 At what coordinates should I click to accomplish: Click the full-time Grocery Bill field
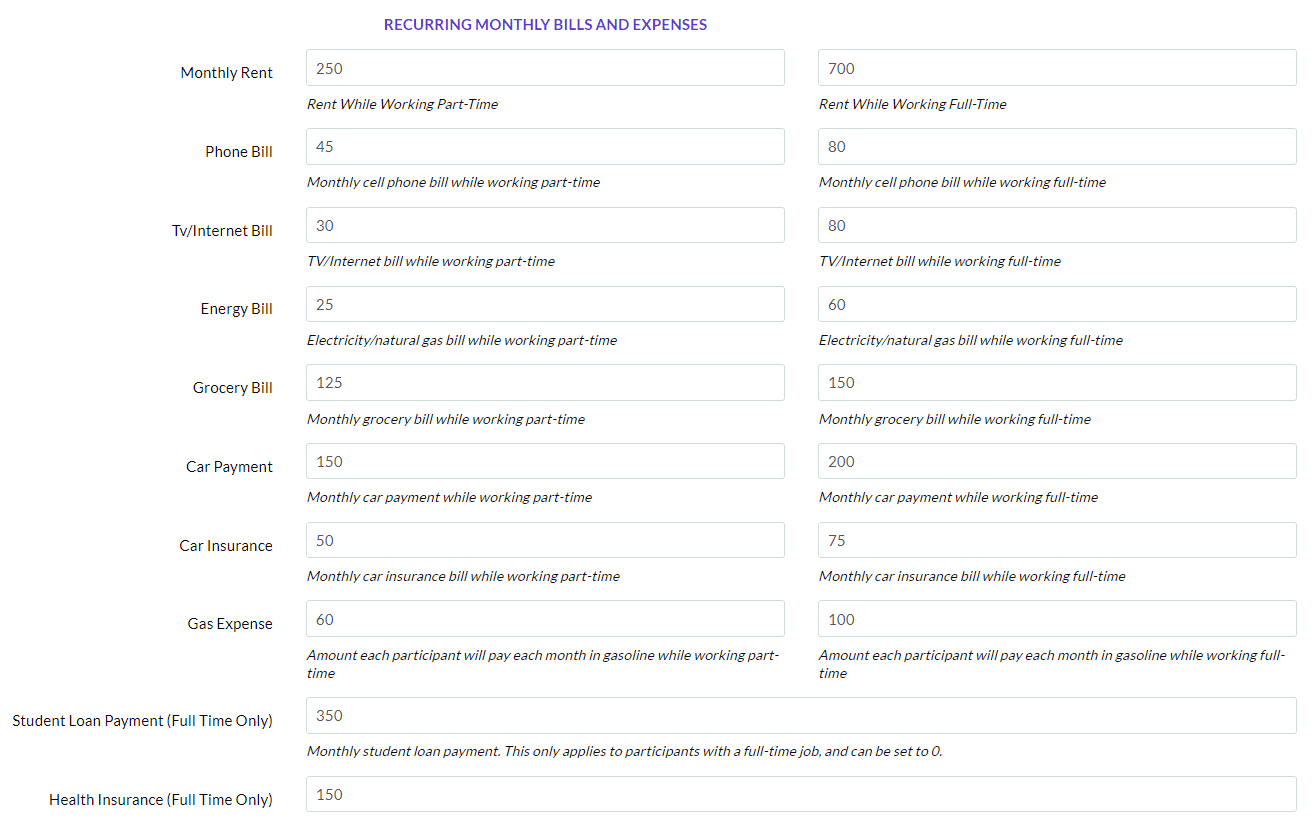coord(1057,383)
